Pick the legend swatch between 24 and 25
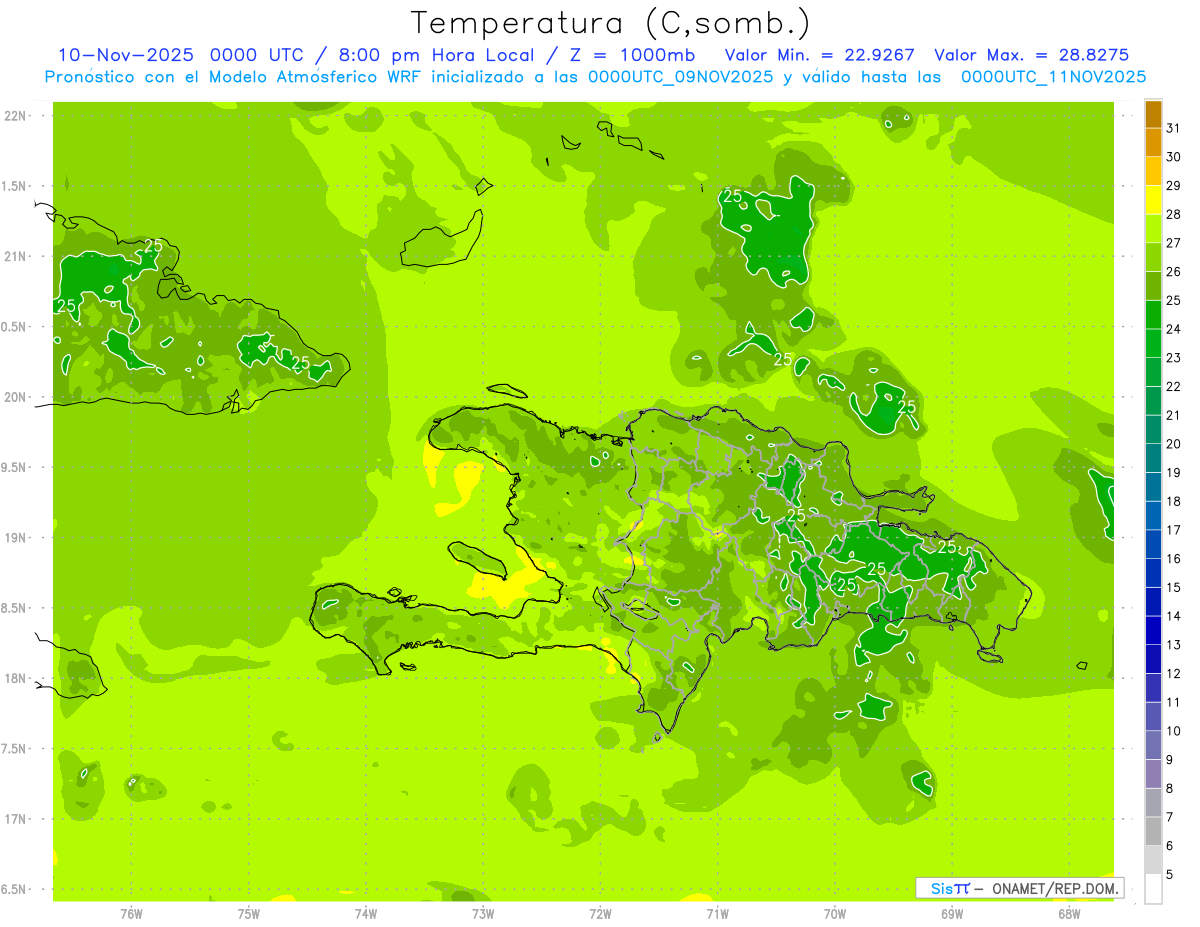Screen dimensions: 1200x927 pyautogui.click(x=1153, y=315)
